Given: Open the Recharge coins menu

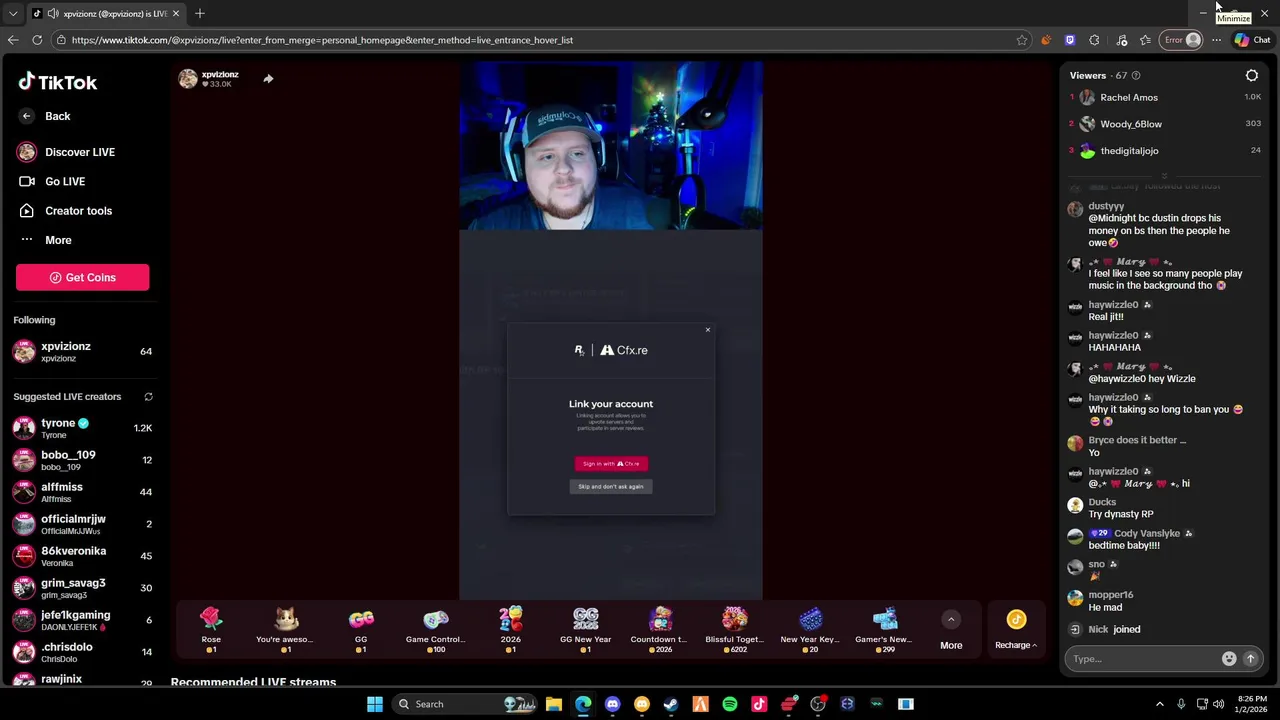Looking at the screenshot, I should point(1016,631).
